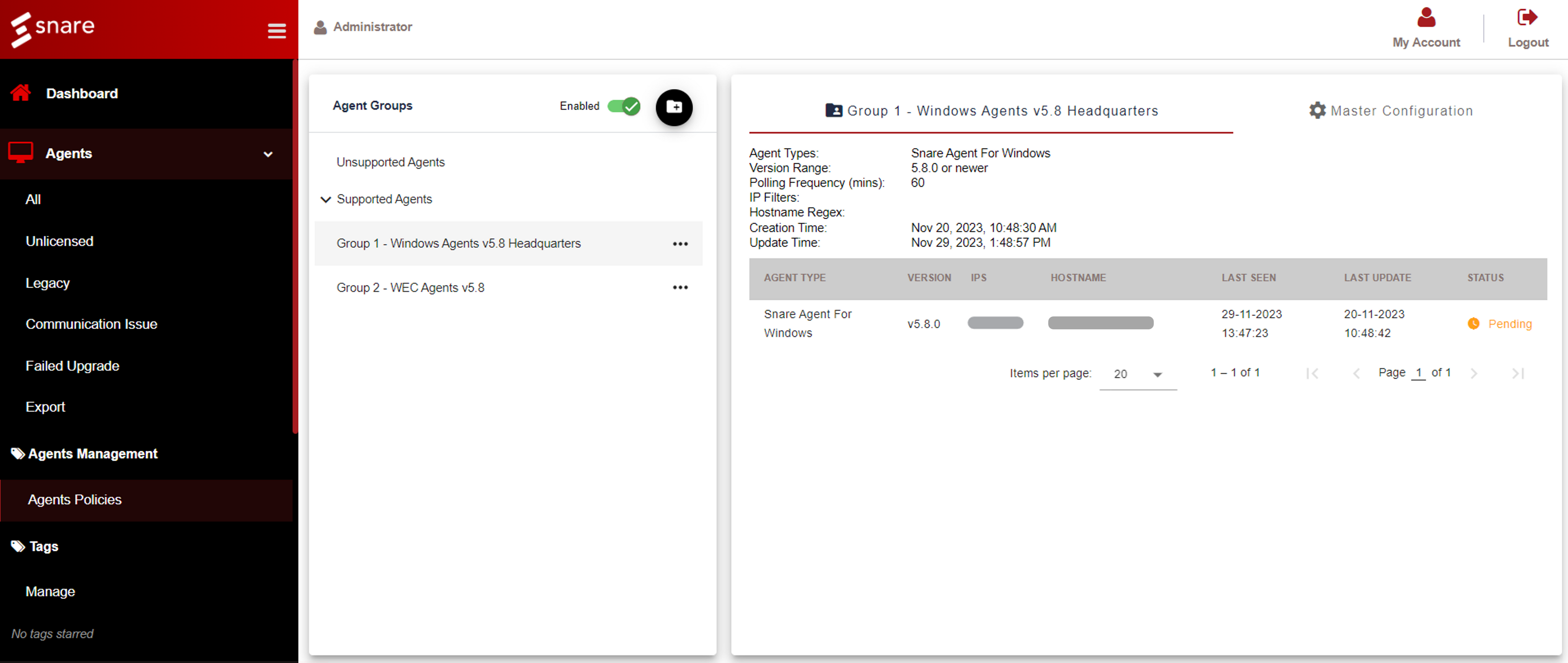Go to next page of agents table
The height and width of the screenshot is (663, 1568).
(x=1474, y=373)
